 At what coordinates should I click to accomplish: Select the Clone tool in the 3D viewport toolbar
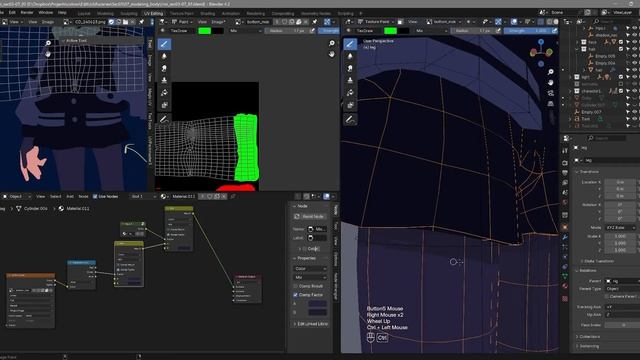[x=350, y=80]
